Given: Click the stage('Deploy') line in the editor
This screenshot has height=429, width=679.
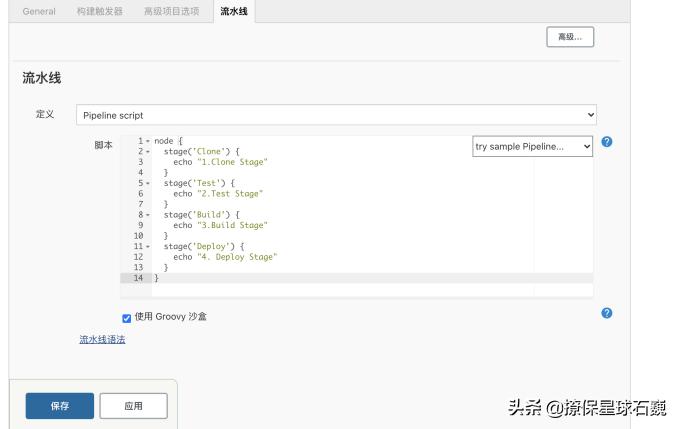Looking at the screenshot, I should point(204,246).
